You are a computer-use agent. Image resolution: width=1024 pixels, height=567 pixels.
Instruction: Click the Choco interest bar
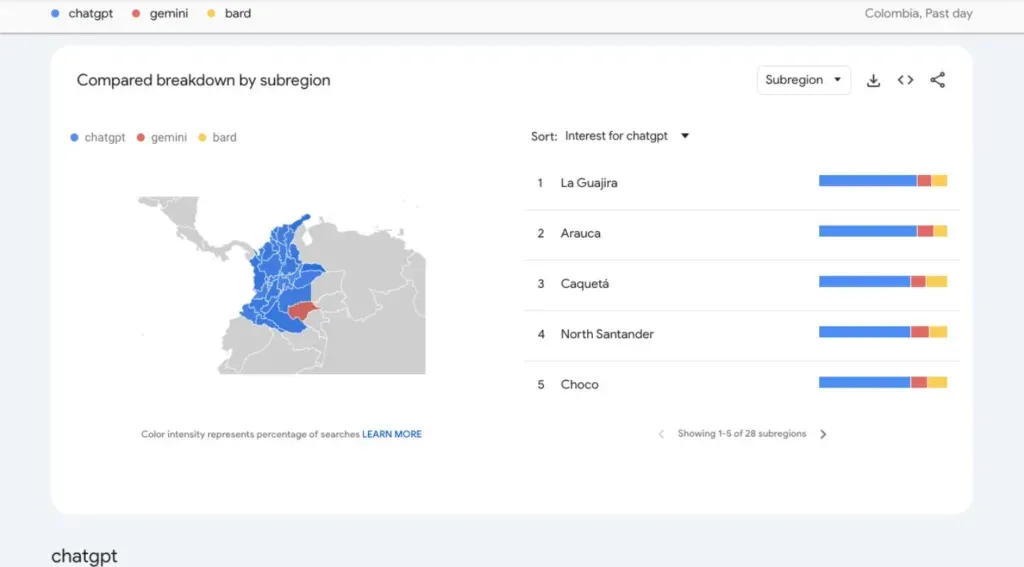pyautogui.click(x=883, y=382)
